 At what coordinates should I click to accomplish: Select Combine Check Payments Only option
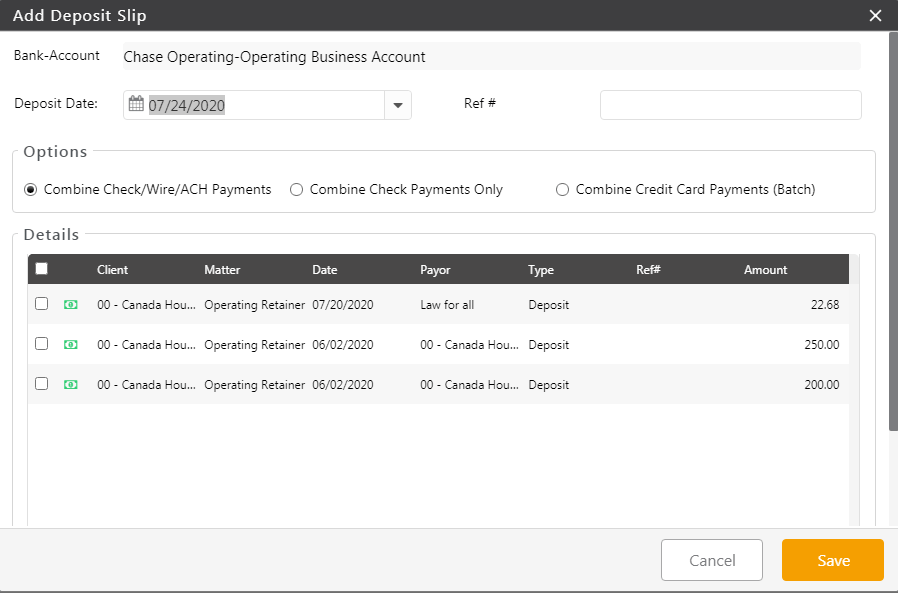[x=296, y=189]
